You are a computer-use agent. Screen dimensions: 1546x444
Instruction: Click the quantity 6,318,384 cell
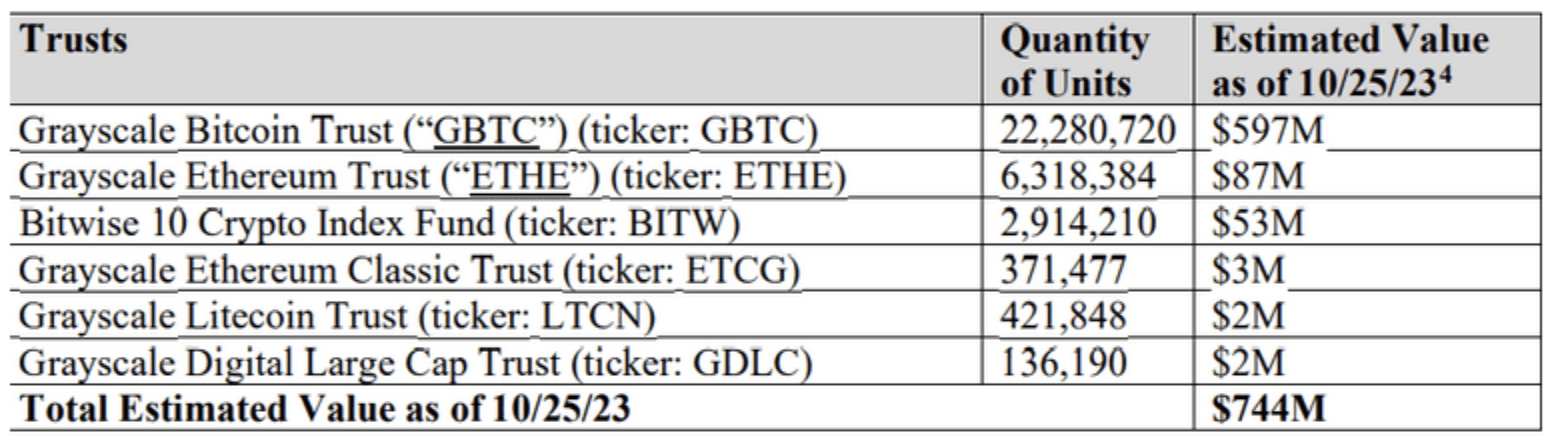[x=1078, y=177]
